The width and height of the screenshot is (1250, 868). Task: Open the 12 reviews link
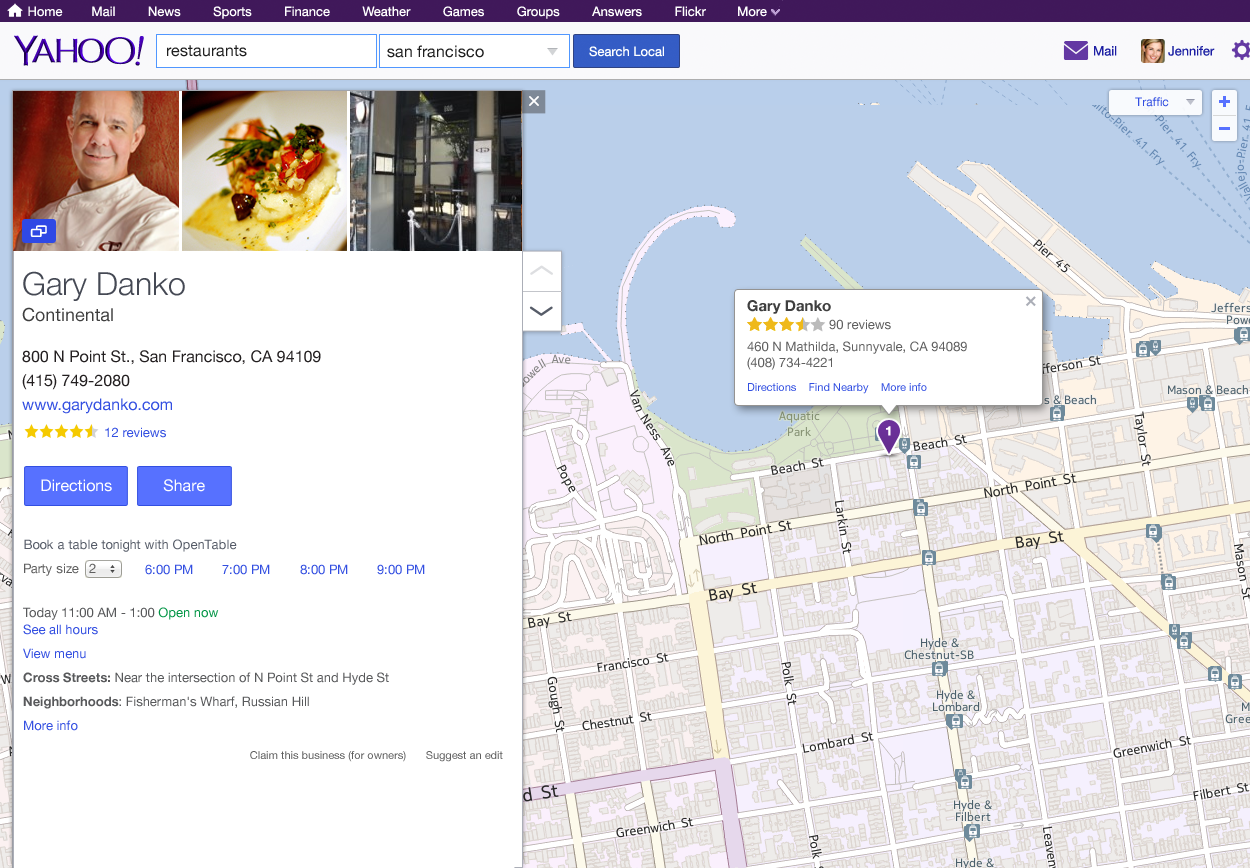(x=135, y=433)
